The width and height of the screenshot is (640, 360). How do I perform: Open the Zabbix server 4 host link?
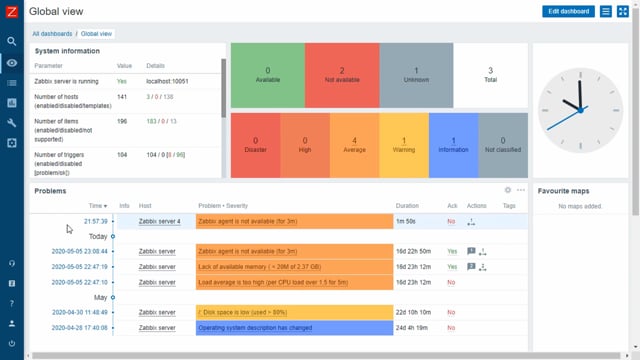click(159, 221)
